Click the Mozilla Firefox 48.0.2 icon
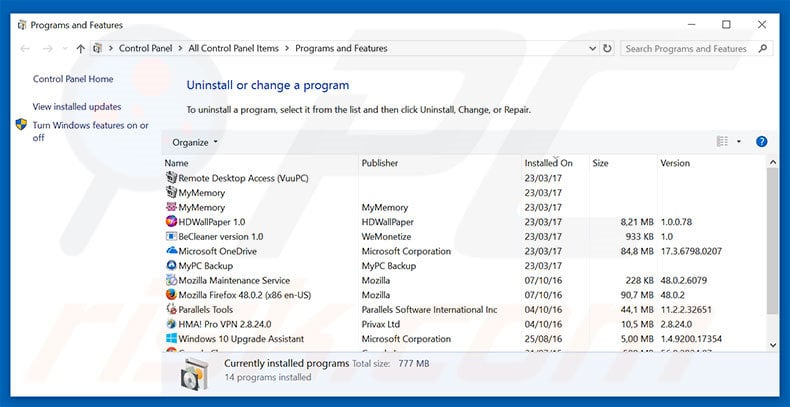 172,295
